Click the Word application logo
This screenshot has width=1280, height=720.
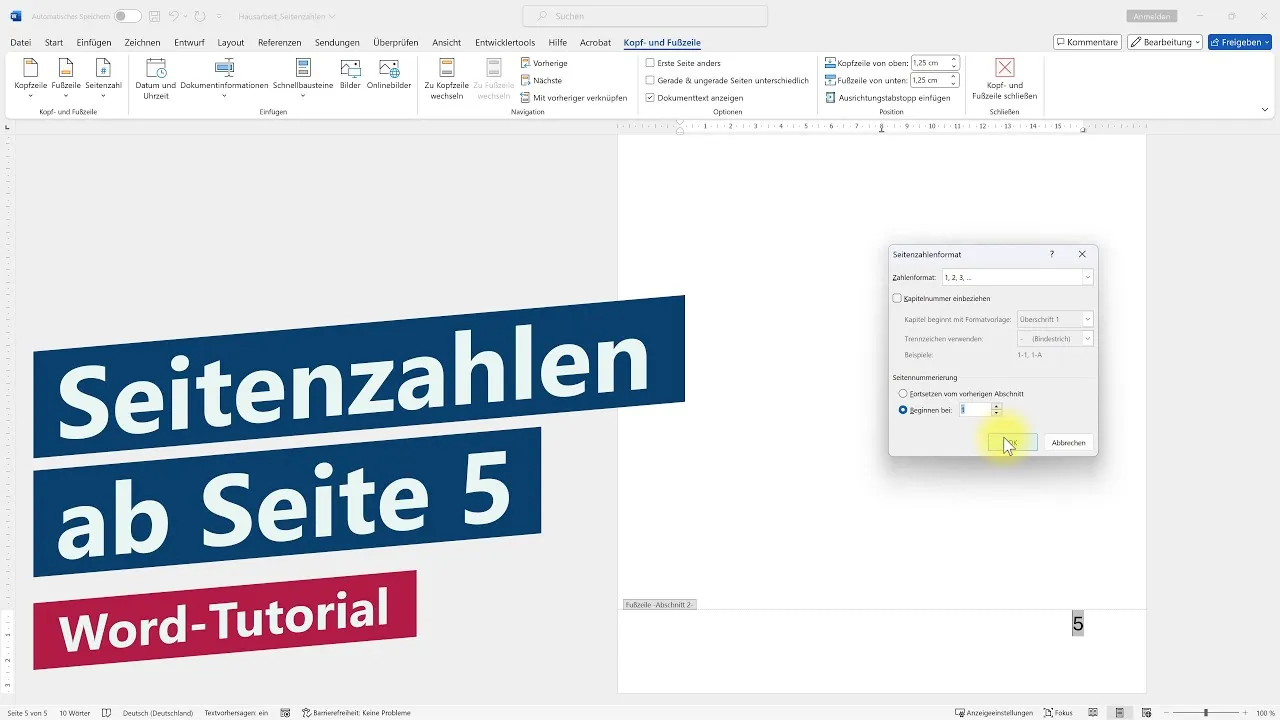pyautogui.click(x=15, y=16)
